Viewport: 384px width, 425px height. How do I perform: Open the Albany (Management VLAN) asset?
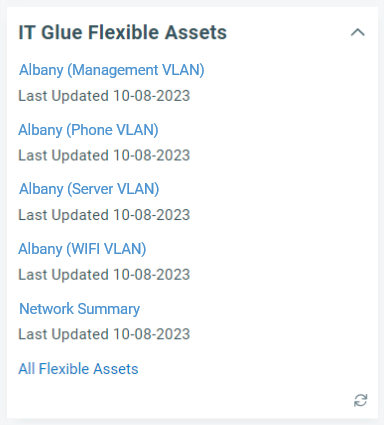[x=112, y=70]
